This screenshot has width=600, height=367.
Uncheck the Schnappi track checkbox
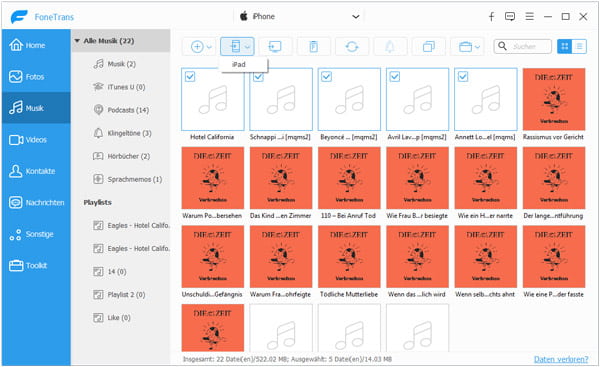pyautogui.click(x=258, y=77)
